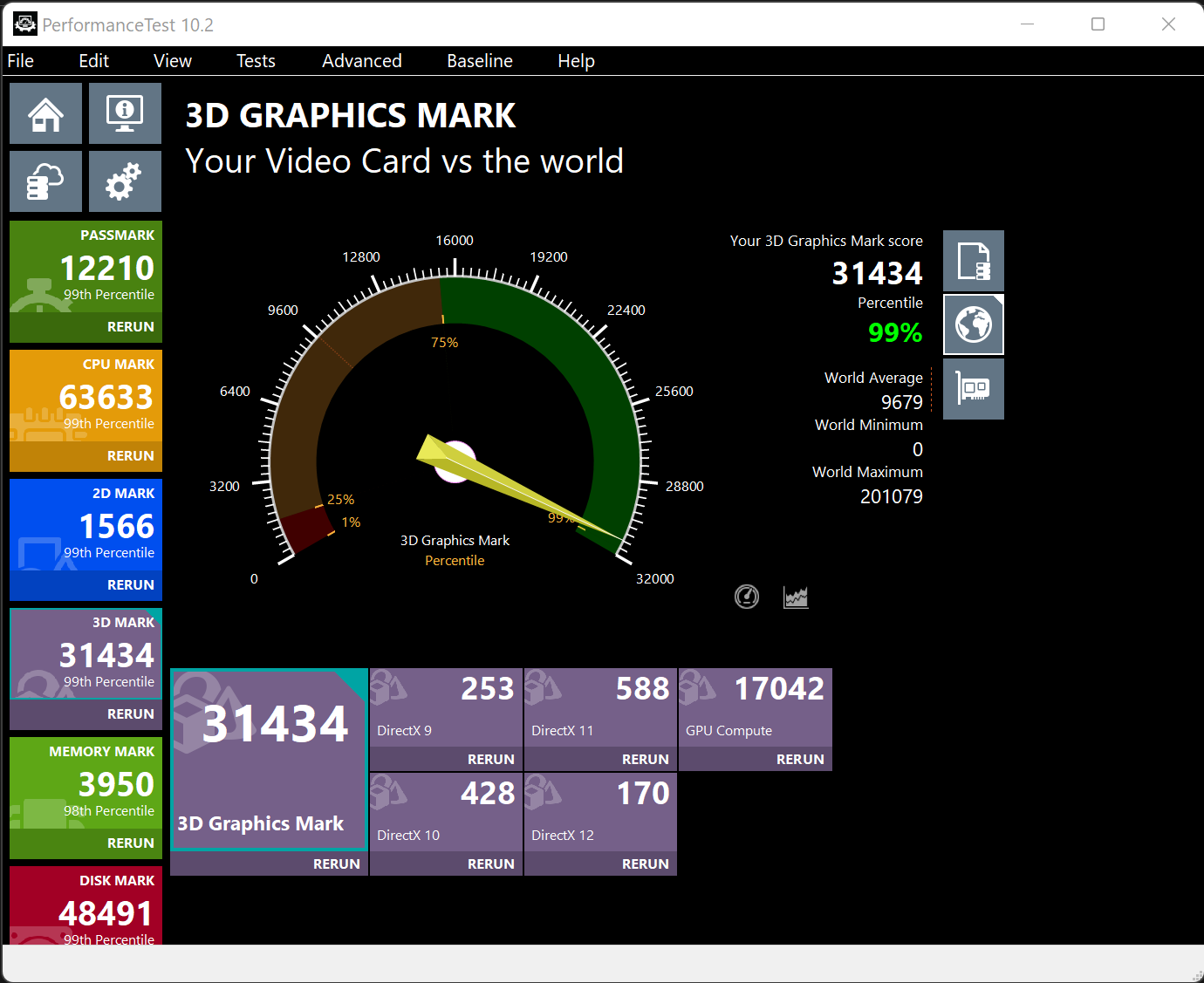This screenshot has width=1204, height=983.
Task: Click the cloud baseline upload icon
Action: click(x=45, y=181)
